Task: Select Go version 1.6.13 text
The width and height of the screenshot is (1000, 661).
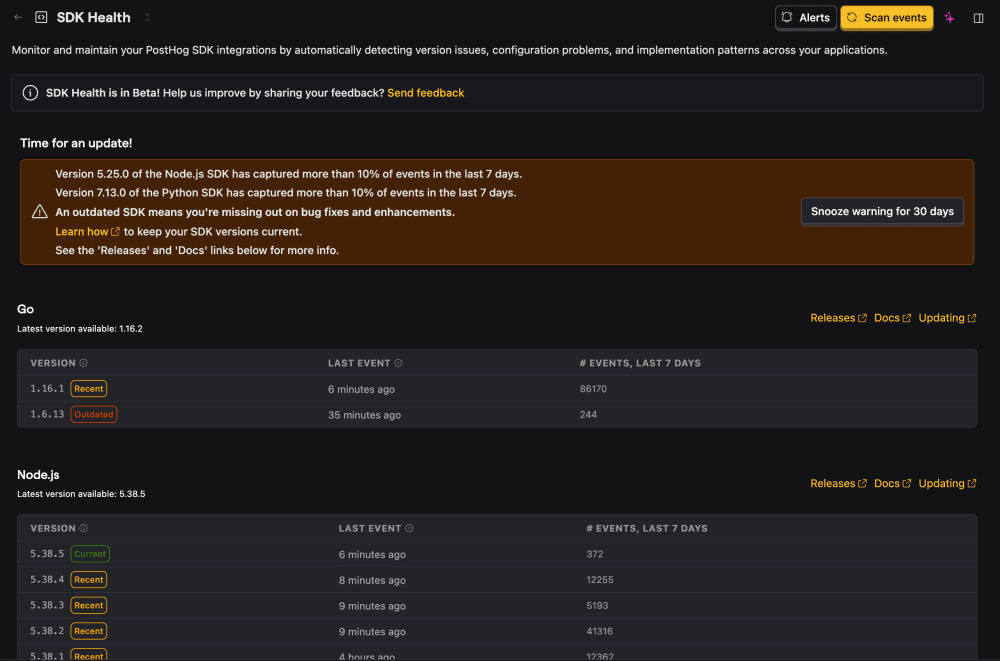Action: [x=47, y=414]
